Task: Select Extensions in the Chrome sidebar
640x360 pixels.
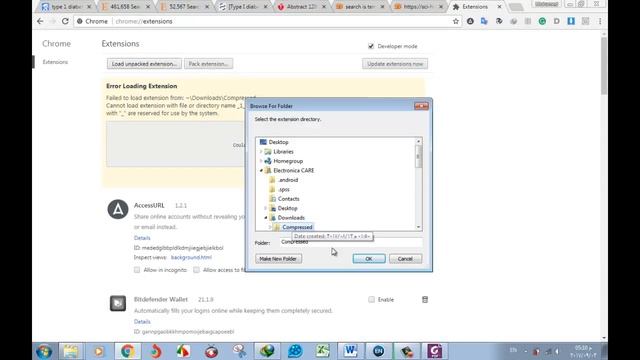Action: click(55, 62)
